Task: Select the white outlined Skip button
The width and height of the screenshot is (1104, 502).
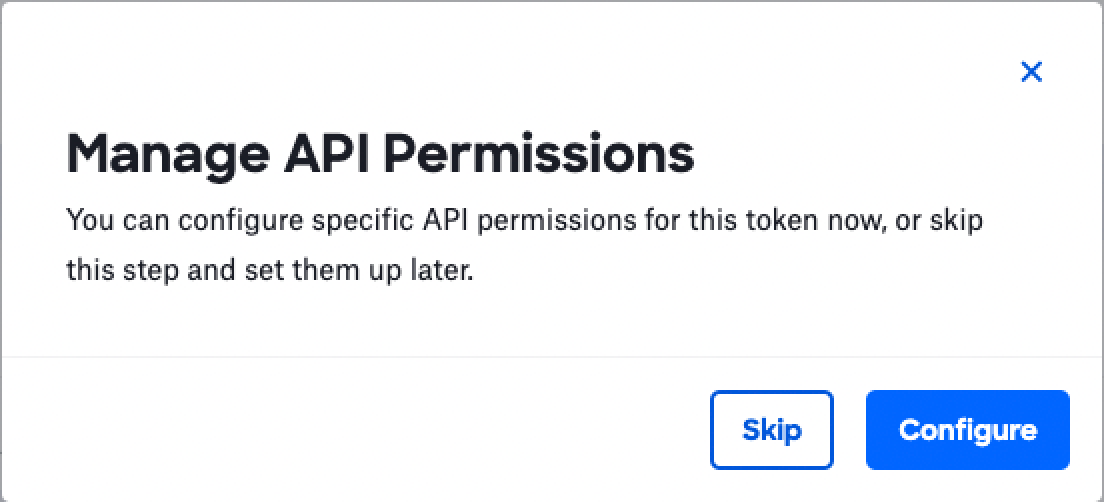Action: [771, 430]
